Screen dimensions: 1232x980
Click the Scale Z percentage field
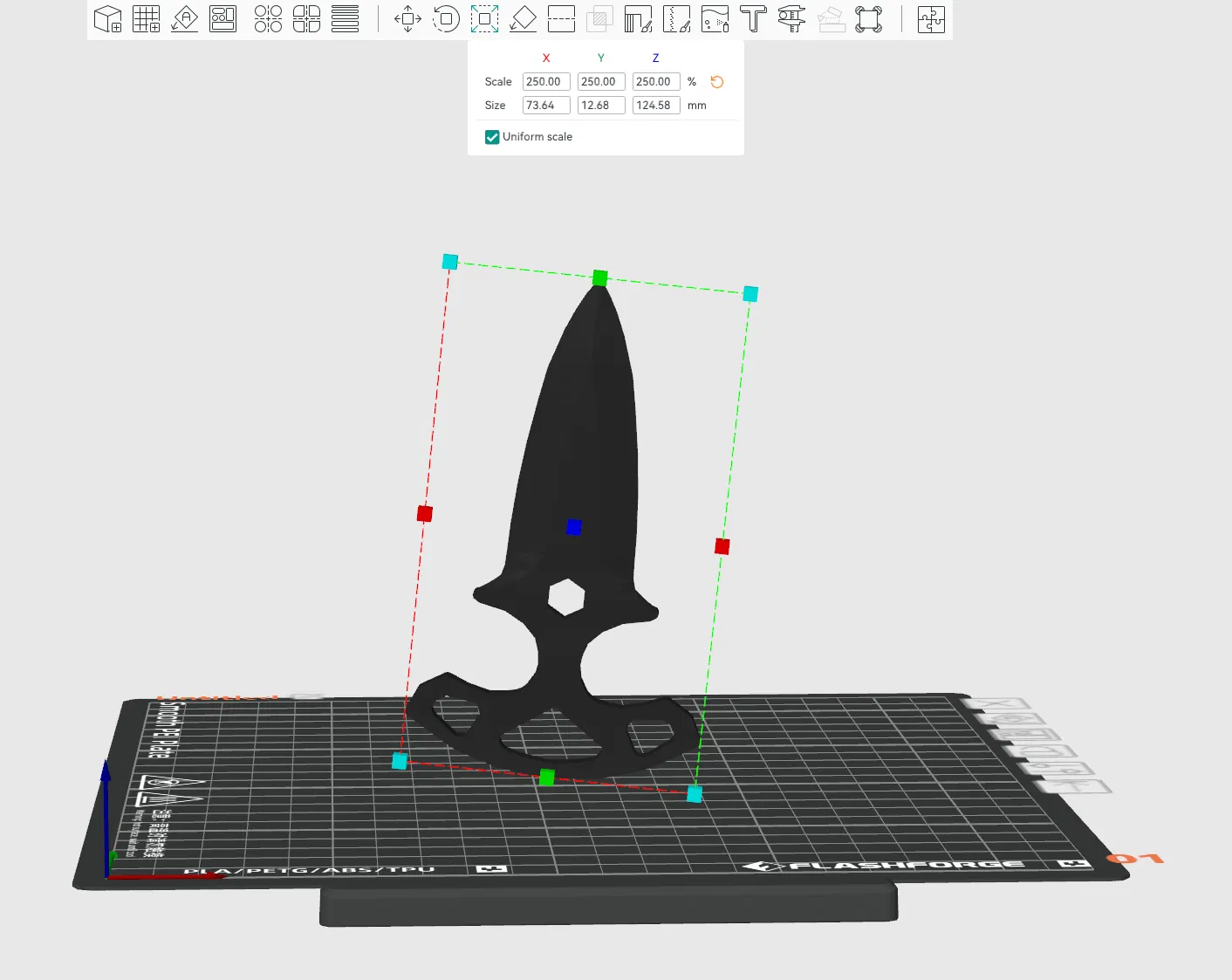[656, 82]
